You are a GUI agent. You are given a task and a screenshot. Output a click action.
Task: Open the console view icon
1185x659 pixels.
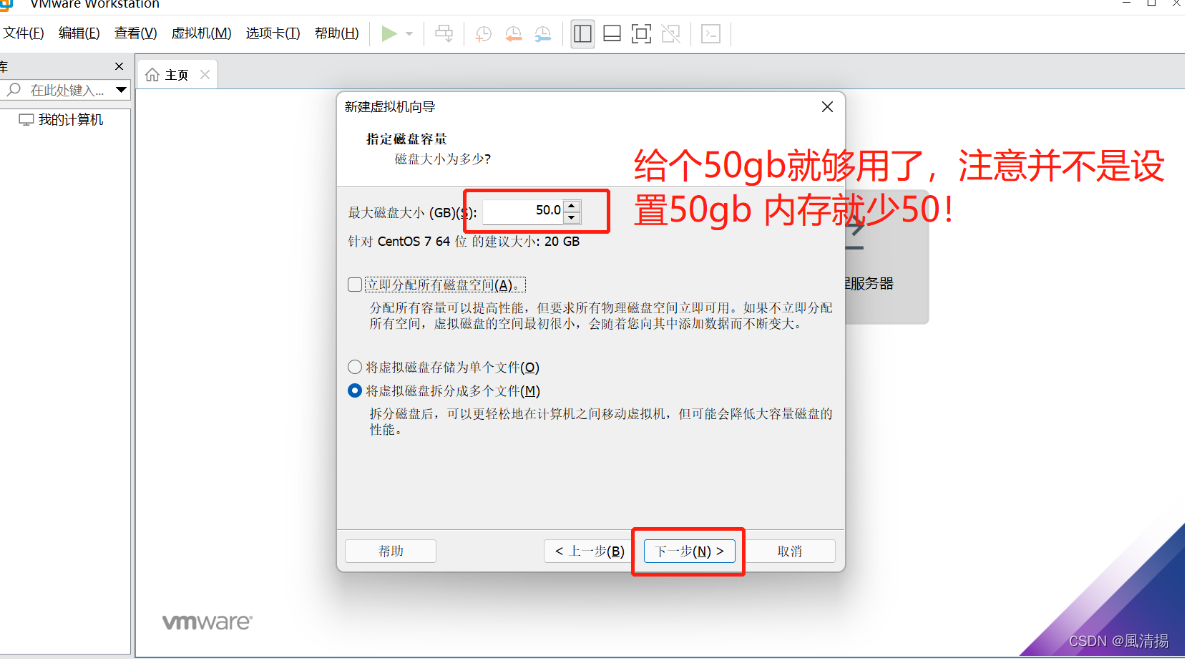coord(710,34)
